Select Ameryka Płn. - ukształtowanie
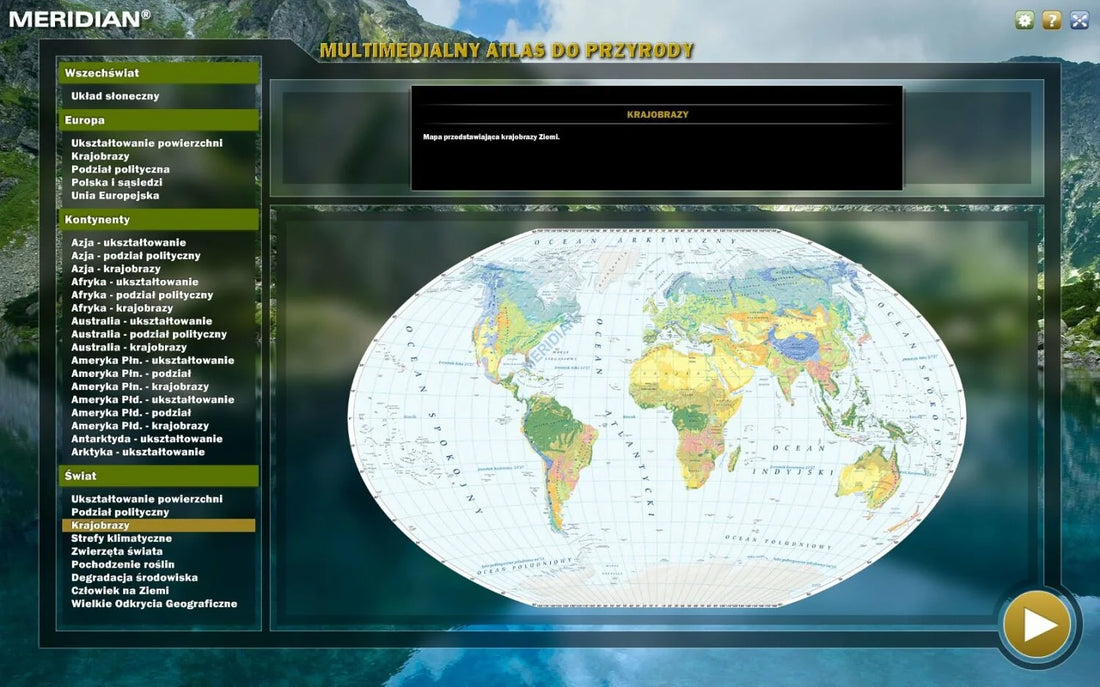 pyautogui.click(x=152, y=361)
